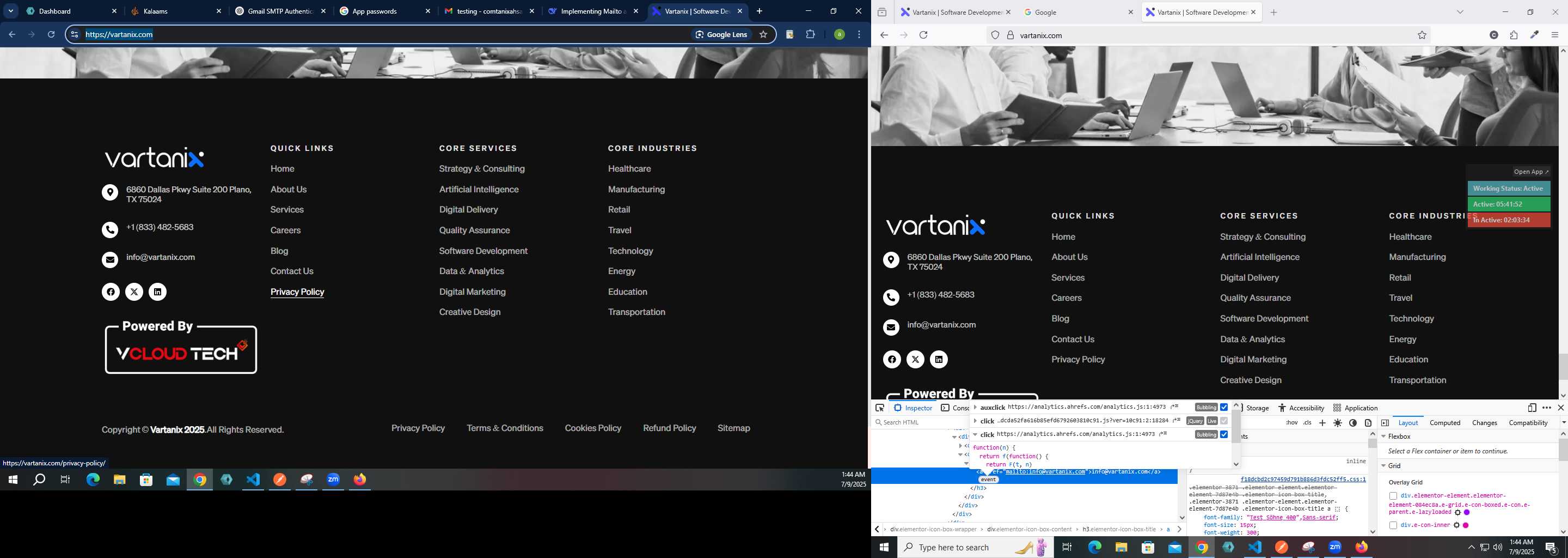The height and width of the screenshot is (558, 1568).
Task: Open DevTools three-dot customize menu
Action: (x=1547, y=408)
